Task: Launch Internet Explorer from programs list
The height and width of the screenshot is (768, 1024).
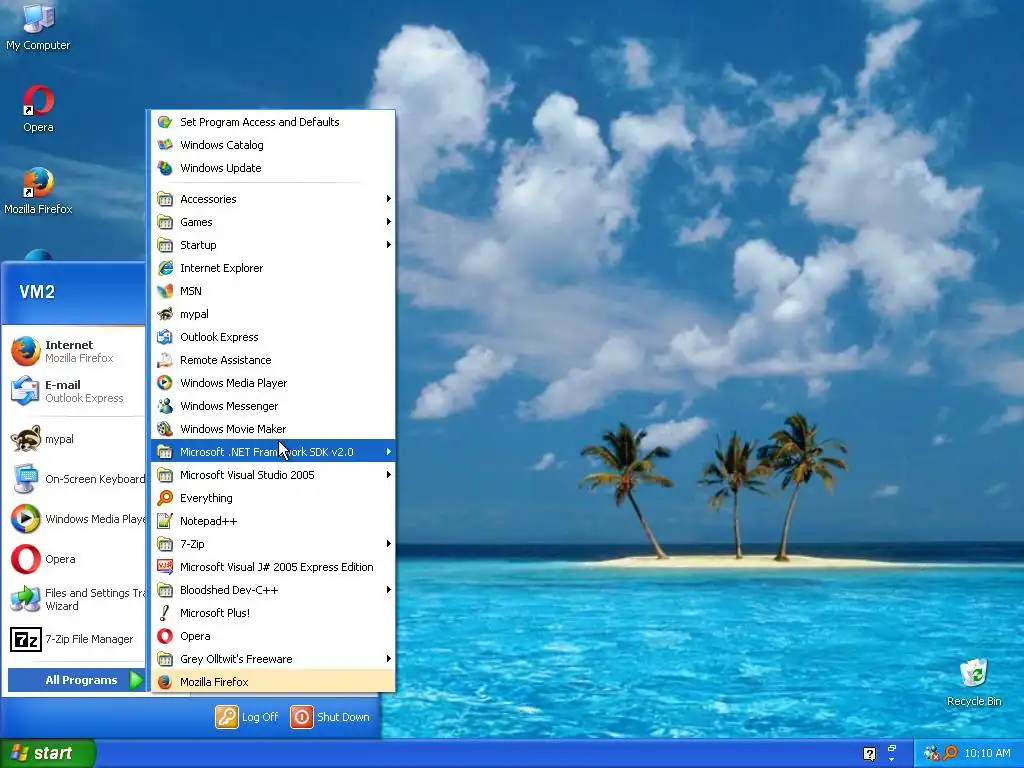Action: 273,268
